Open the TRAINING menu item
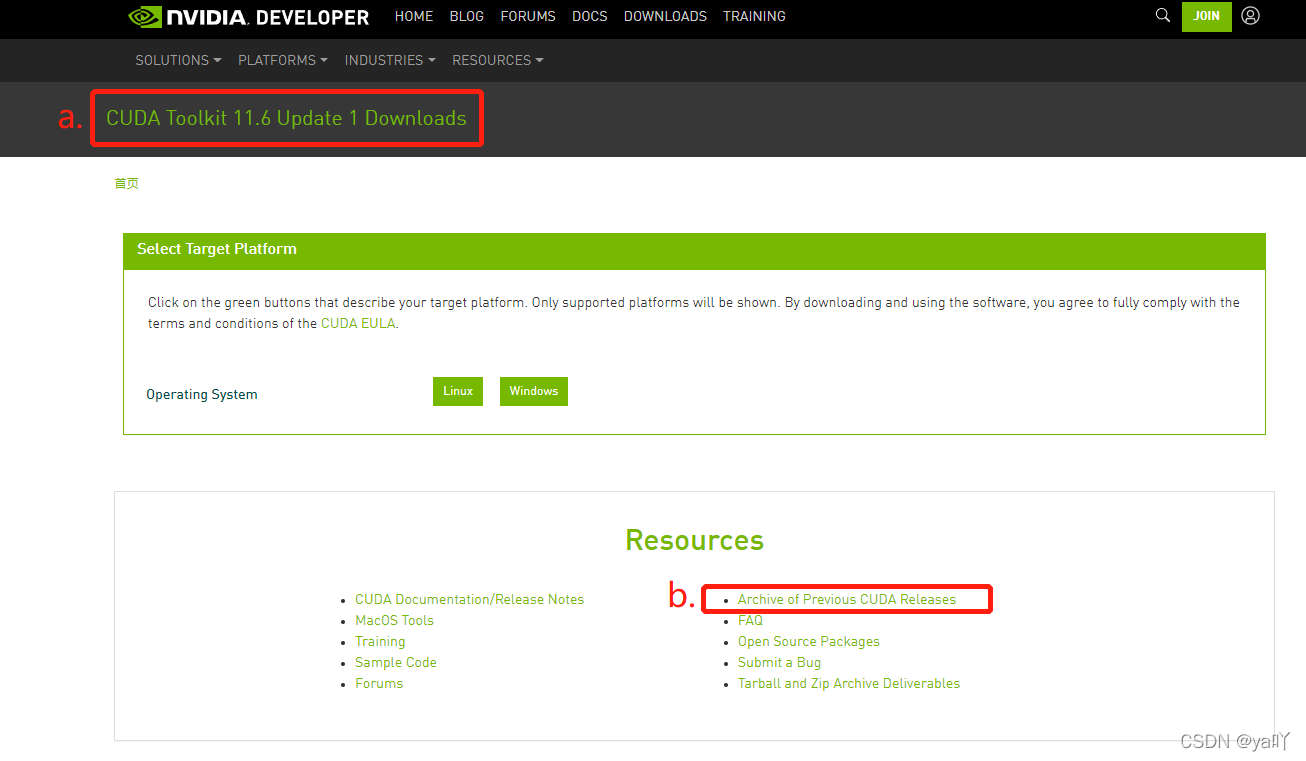The height and width of the screenshot is (761, 1306). click(754, 17)
